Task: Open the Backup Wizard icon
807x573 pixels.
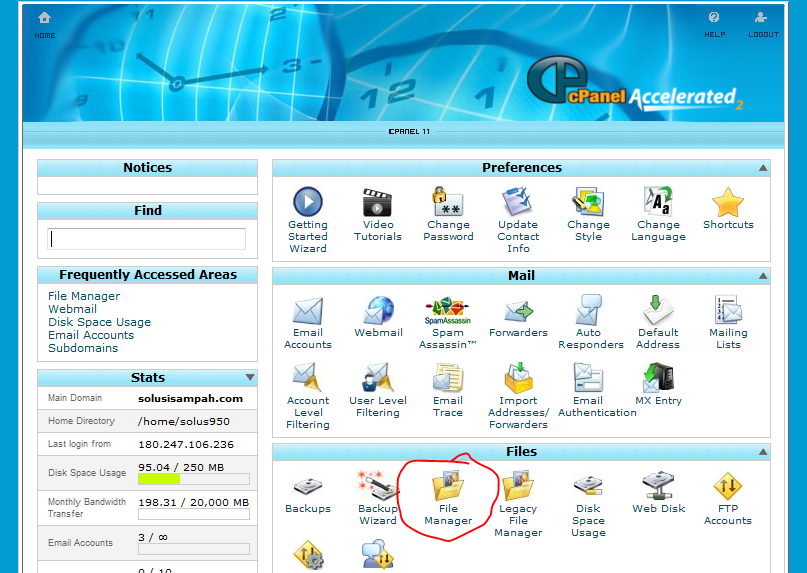Action: coord(377,485)
